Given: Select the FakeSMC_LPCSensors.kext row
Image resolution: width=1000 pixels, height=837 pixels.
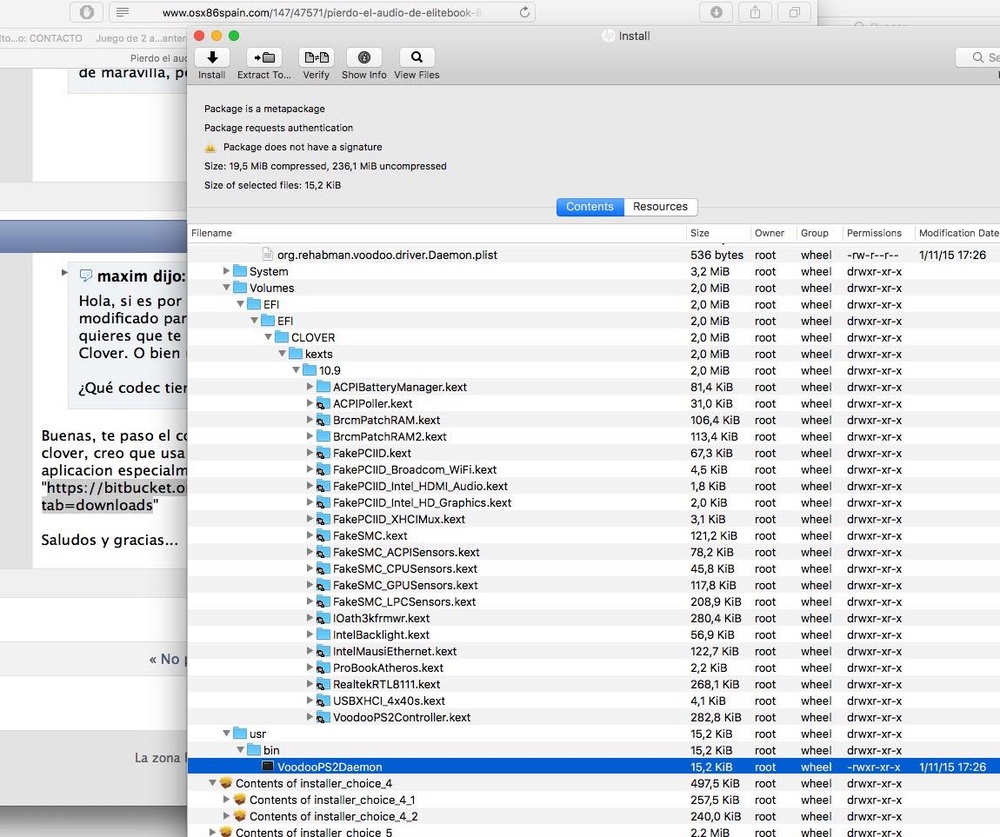Looking at the screenshot, I should [594, 602].
